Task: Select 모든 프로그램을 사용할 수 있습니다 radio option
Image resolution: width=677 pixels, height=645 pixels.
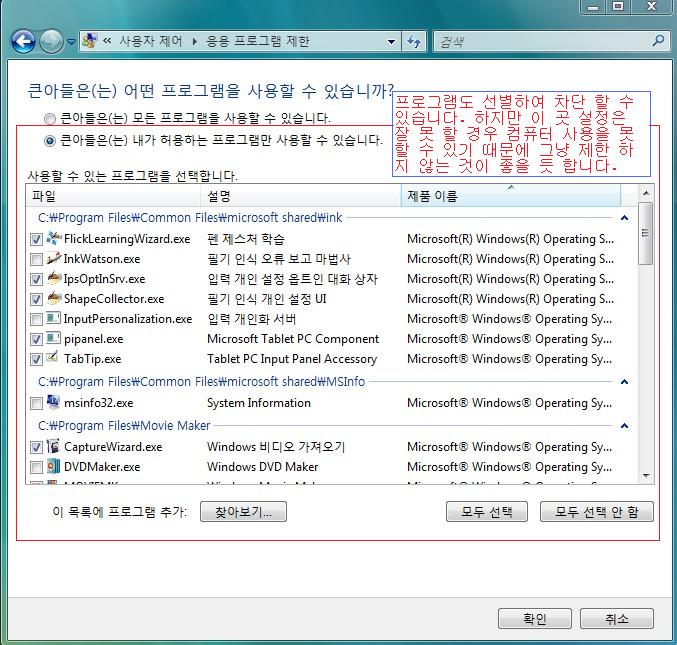Action: pos(50,118)
